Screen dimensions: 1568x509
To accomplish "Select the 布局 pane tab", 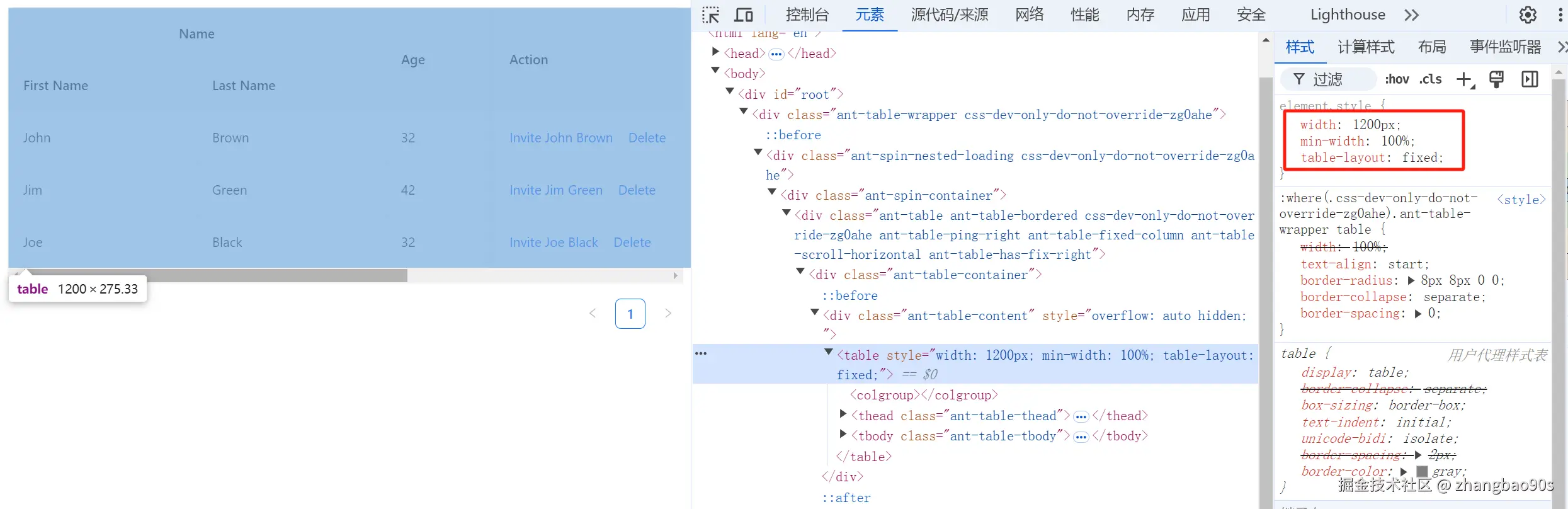I will point(1432,47).
